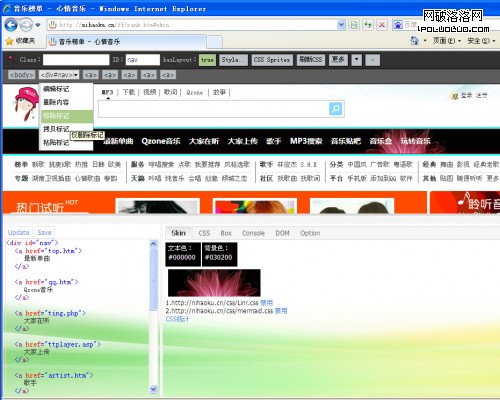This screenshot has width=500, height=400.
Task: Click the 湖南卫视插曲 link
Action: pos(51,179)
